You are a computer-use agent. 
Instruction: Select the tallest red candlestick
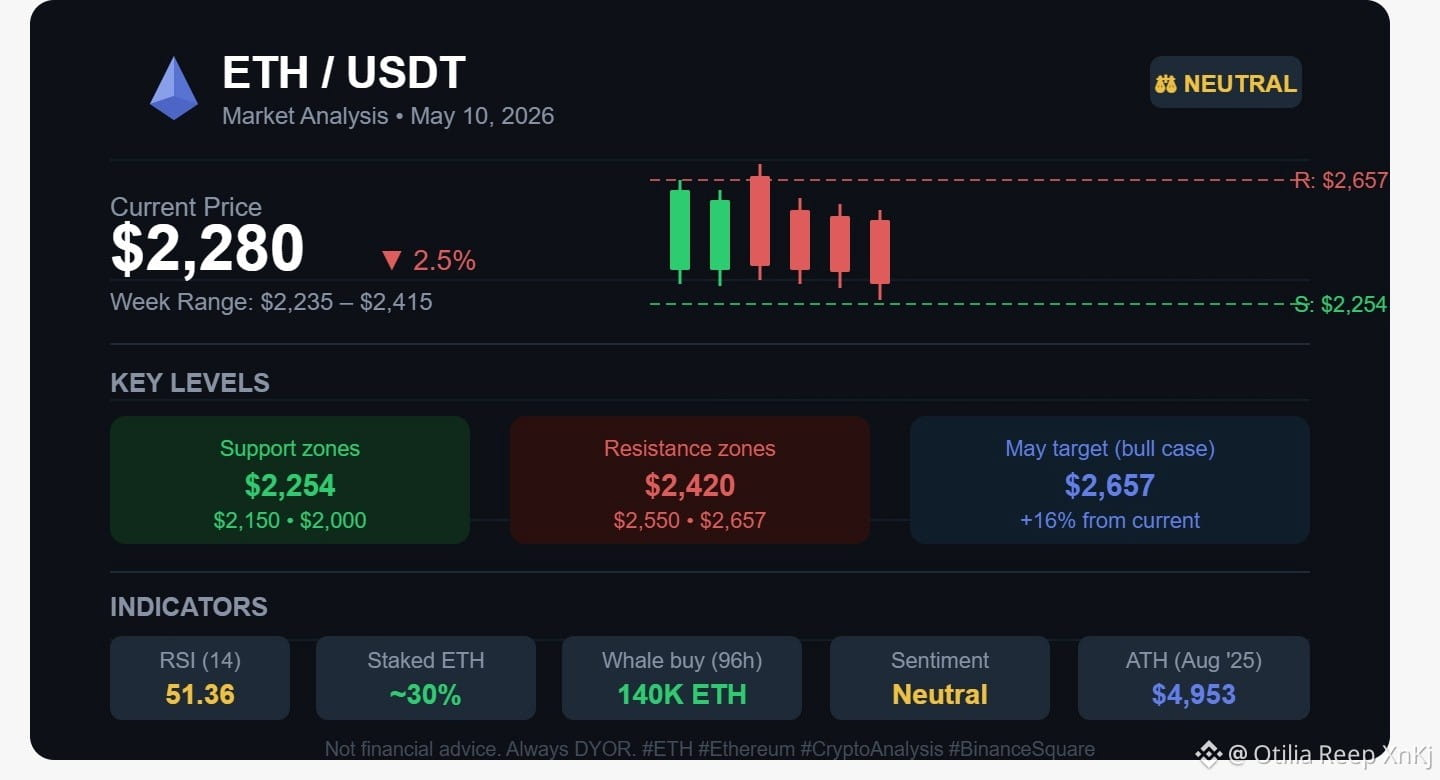(x=760, y=221)
